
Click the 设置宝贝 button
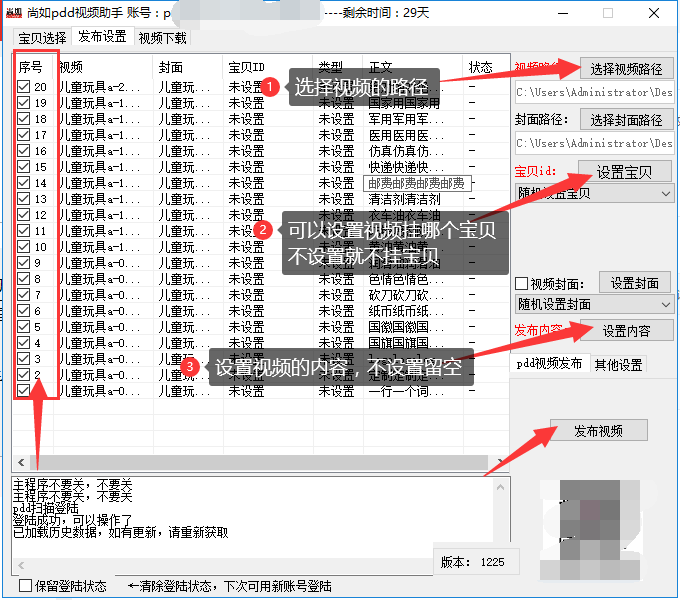(x=624, y=172)
